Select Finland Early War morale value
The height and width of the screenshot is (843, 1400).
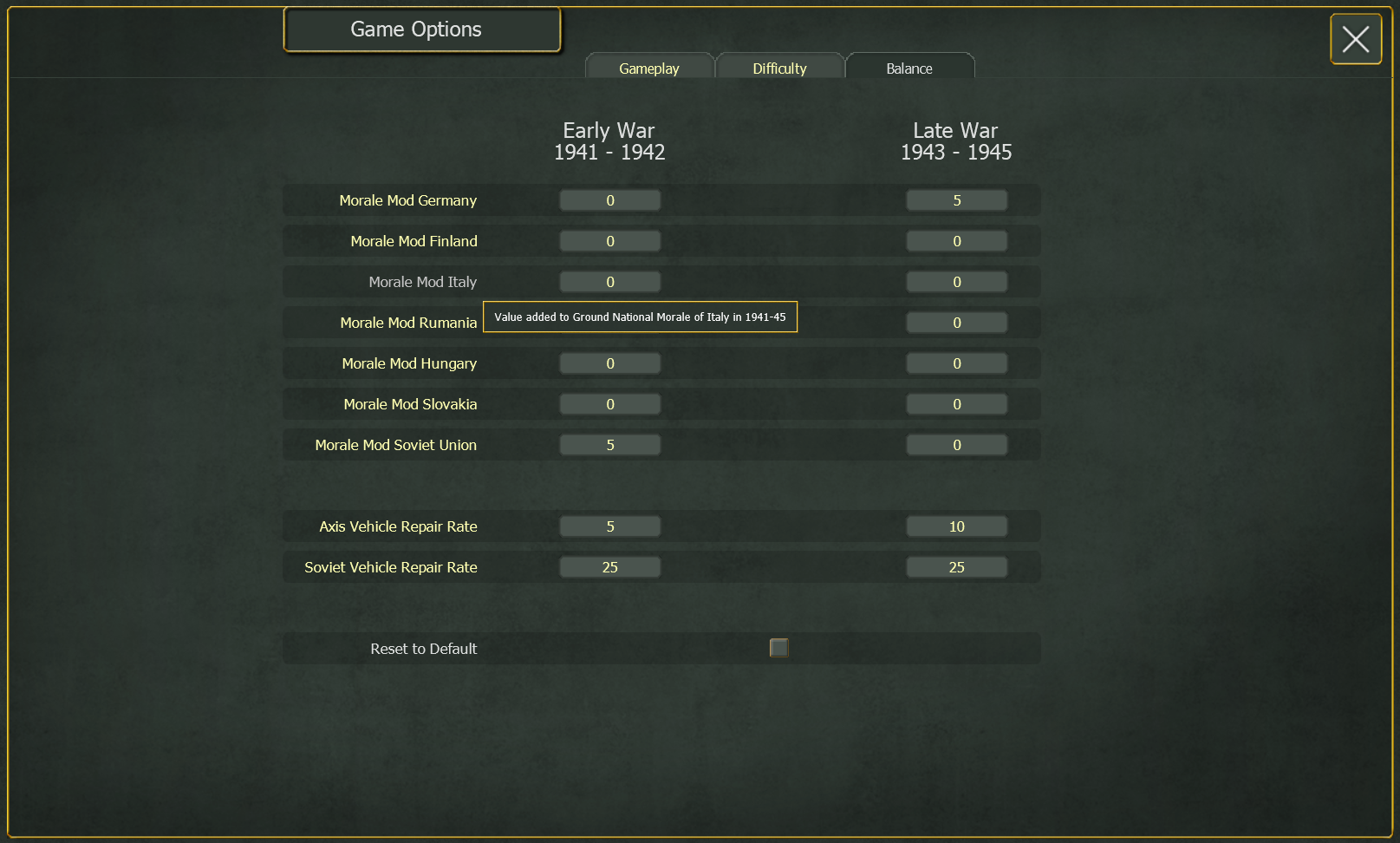[609, 241]
